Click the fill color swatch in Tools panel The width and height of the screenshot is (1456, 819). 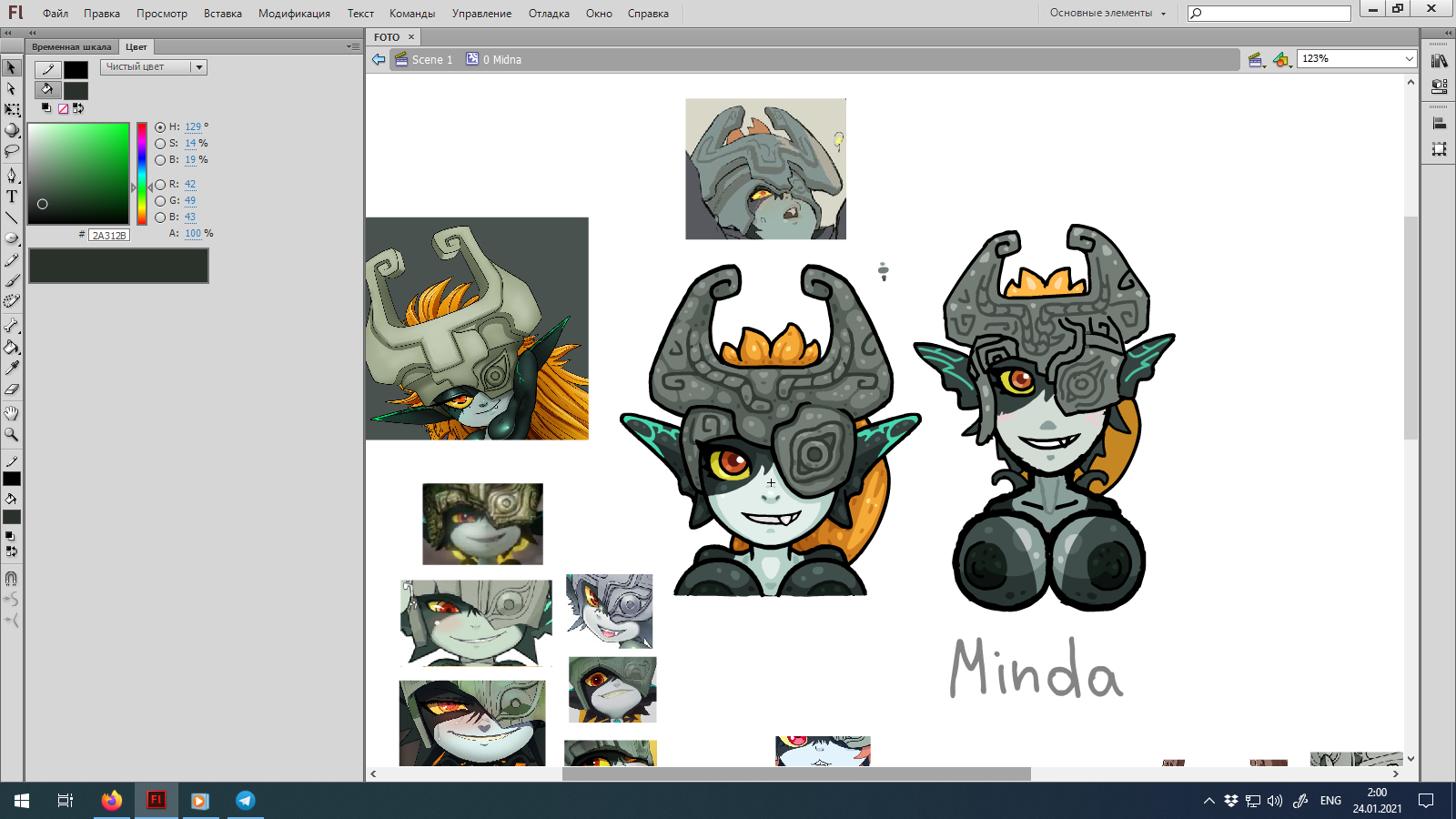coord(12,517)
